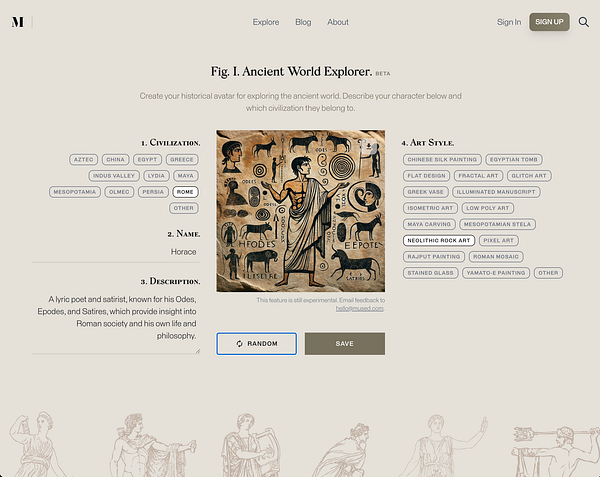The height and width of the screenshot is (477, 600).
Task: Select the Rome civilization tag
Action: (x=185, y=192)
